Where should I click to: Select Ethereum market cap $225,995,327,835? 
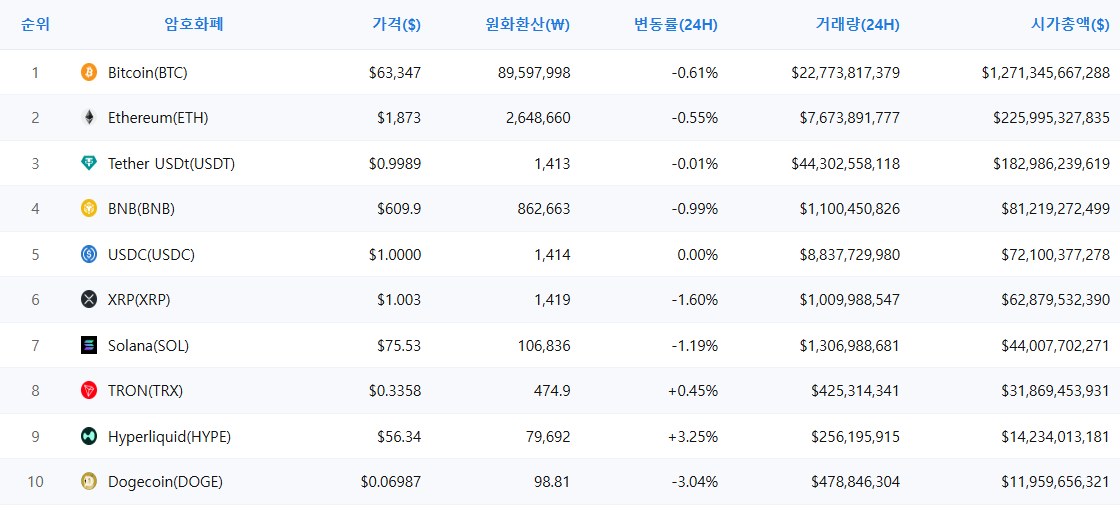click(x=1051, y=118)
